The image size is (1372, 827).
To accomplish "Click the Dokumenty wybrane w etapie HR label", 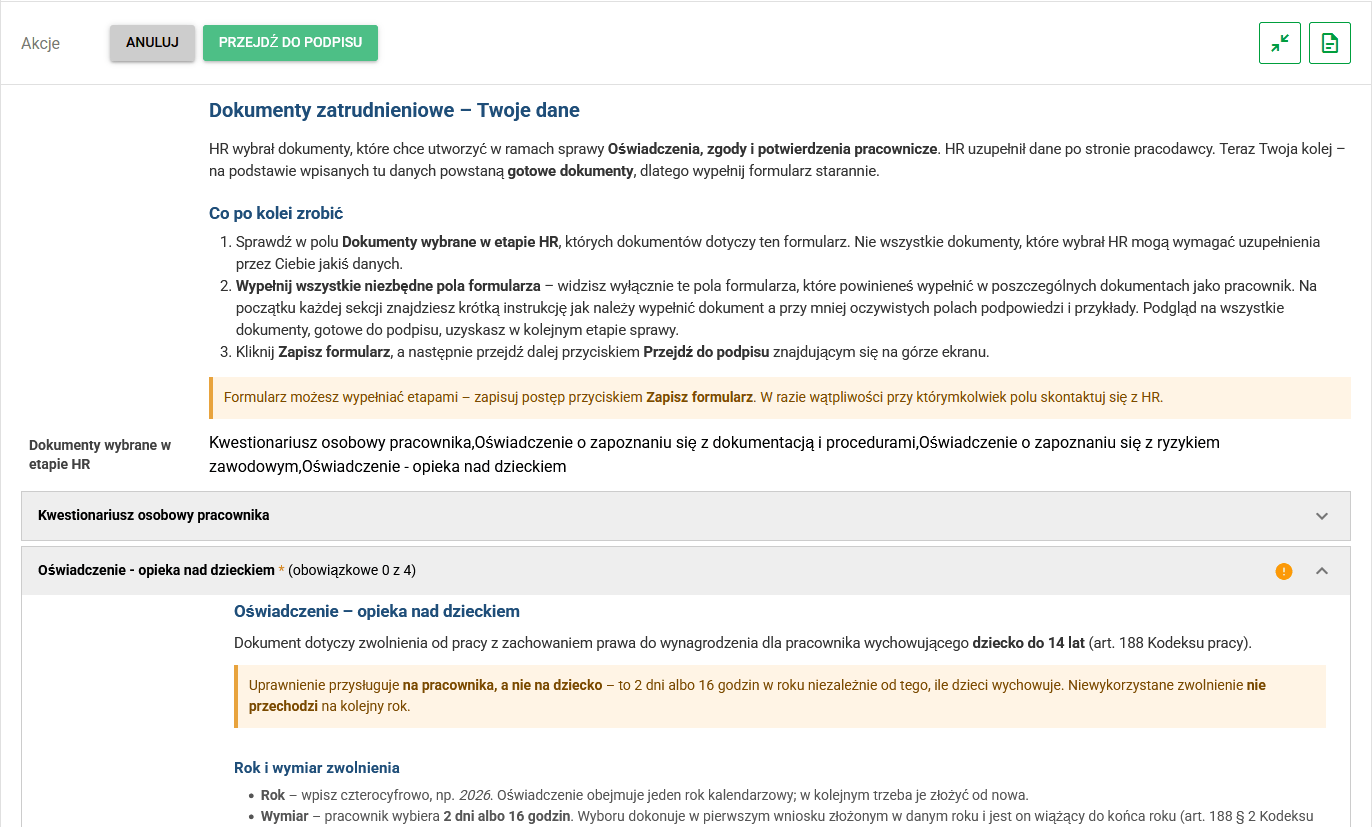I will (x=100, y=455).
